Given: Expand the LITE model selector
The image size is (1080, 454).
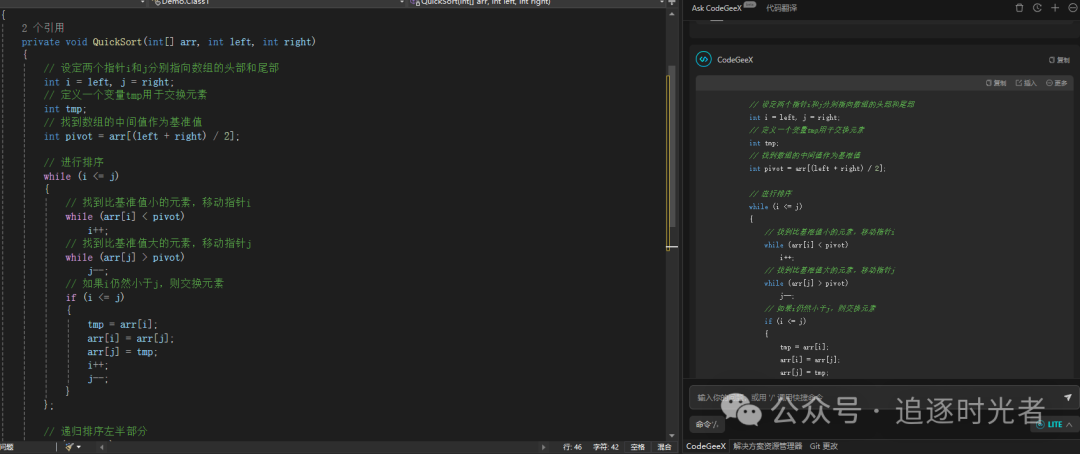Looking at the screenshot, I should 1053,424.
